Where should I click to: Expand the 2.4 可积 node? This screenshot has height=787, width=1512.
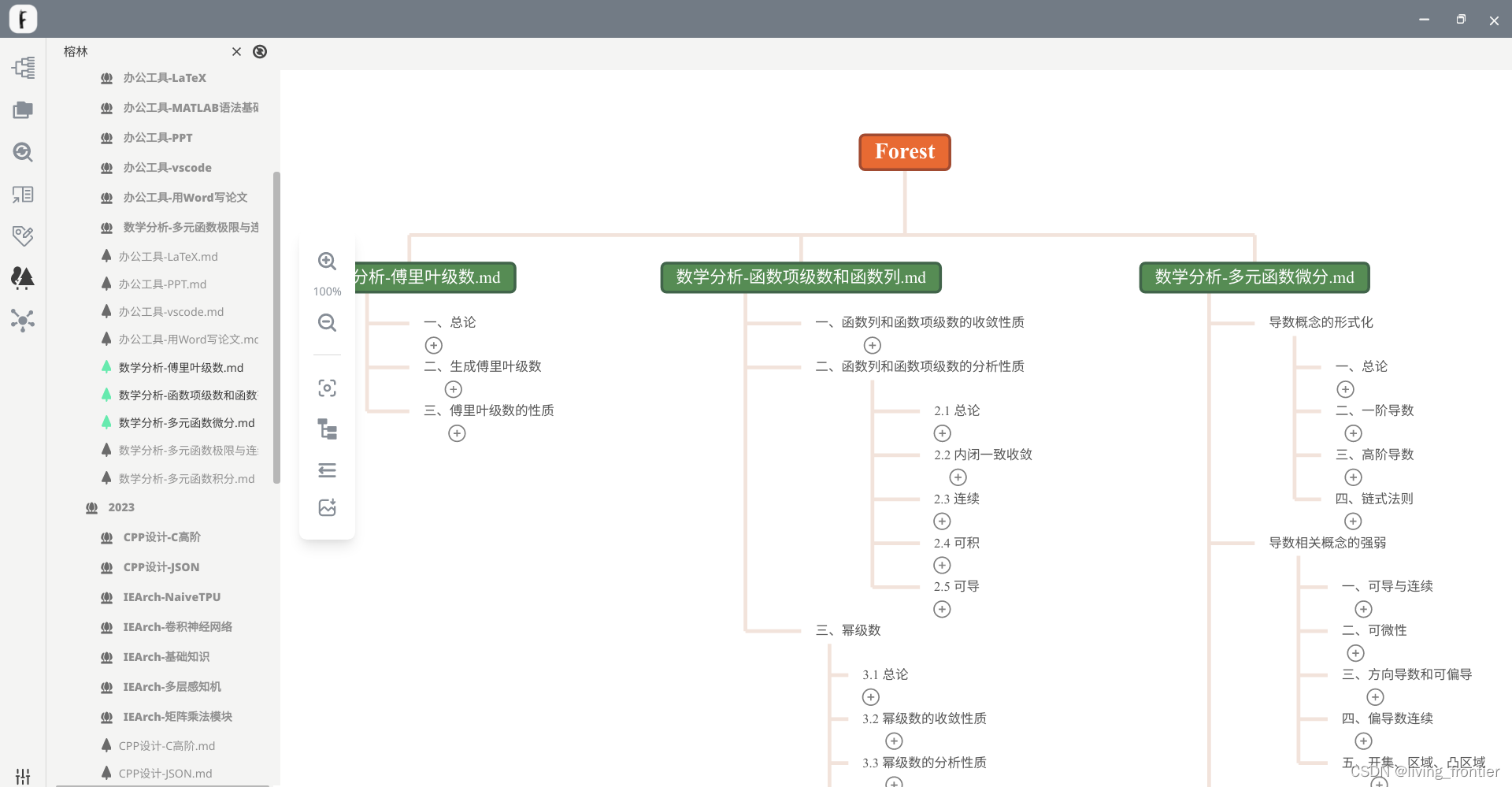click(x=943, y=566)
